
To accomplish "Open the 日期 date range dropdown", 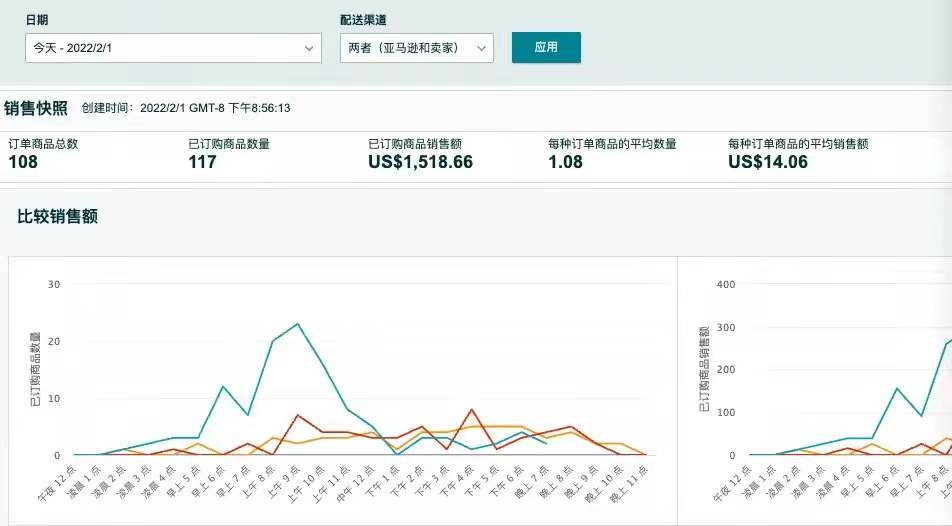I will coord(172,48).
